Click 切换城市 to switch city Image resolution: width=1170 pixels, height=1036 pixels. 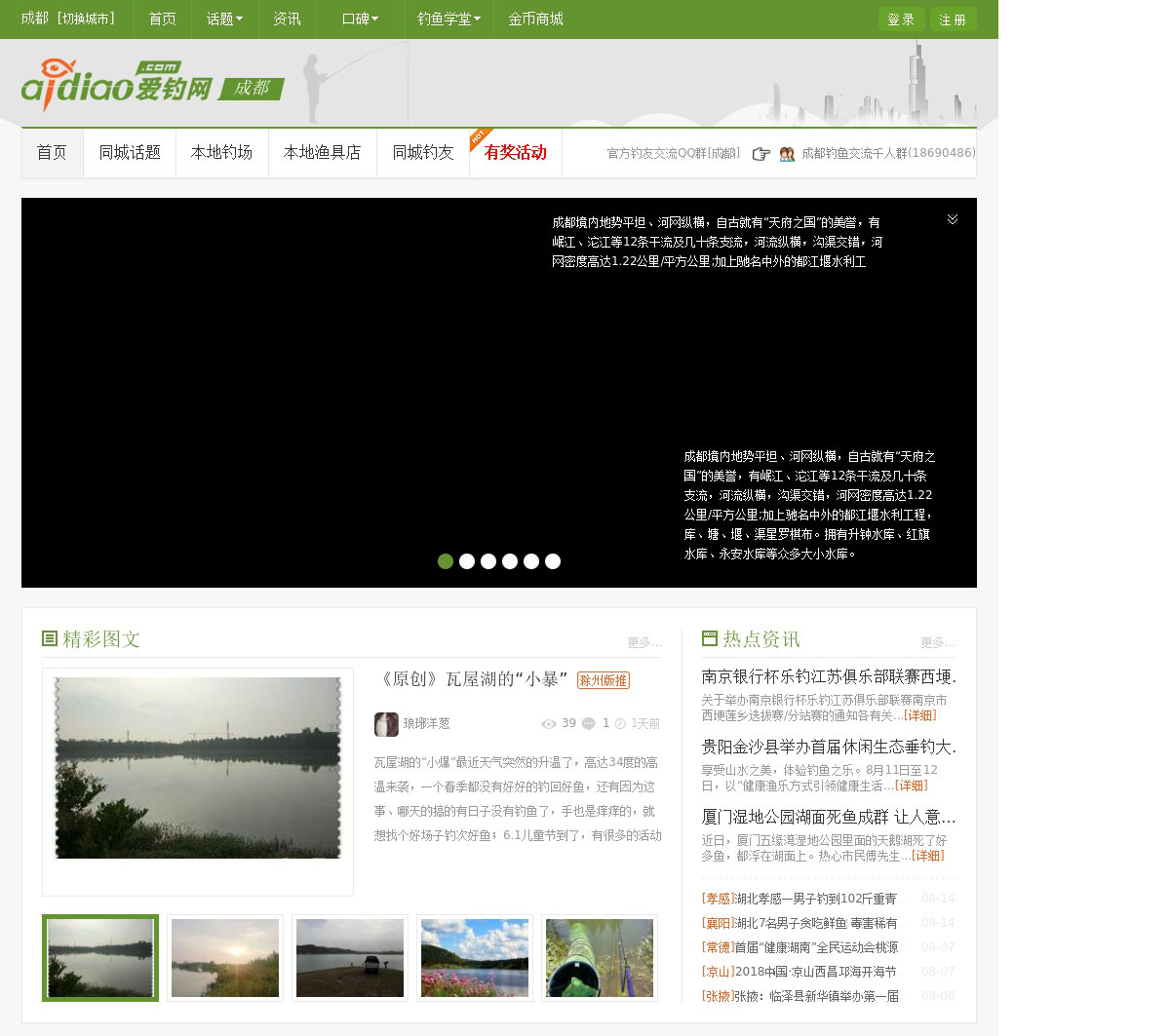point(86,19)
